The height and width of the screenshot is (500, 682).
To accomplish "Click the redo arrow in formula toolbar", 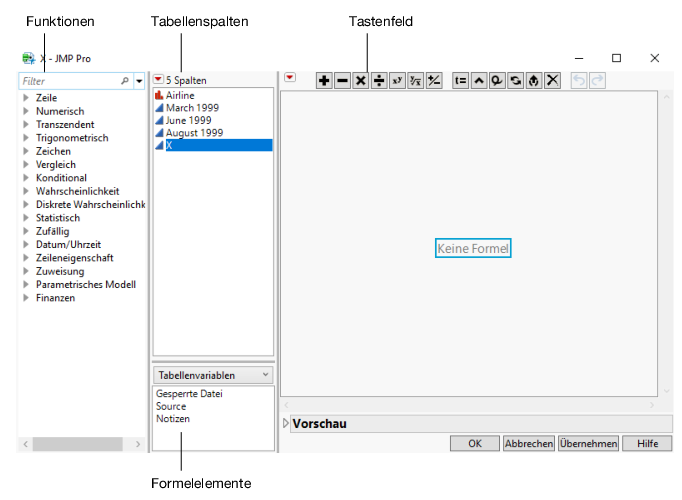I will point(598,81).
